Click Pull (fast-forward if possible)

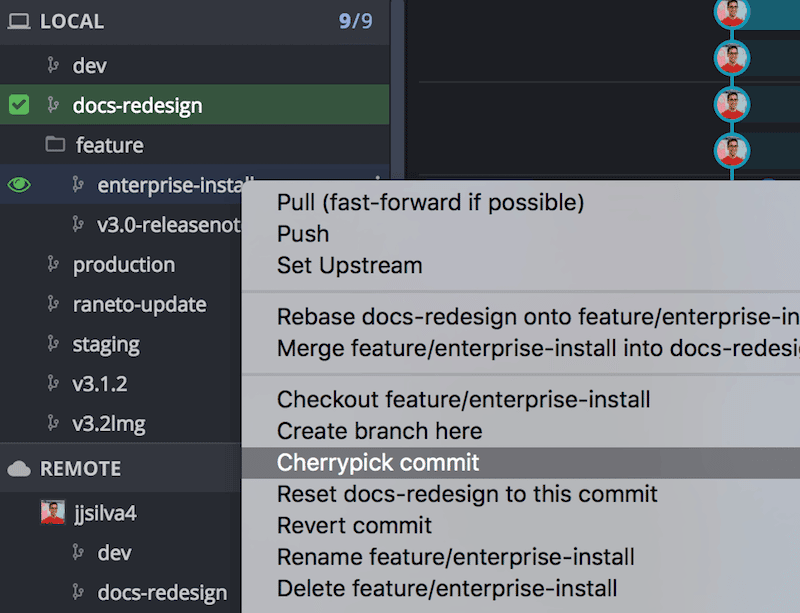[430, 201]
